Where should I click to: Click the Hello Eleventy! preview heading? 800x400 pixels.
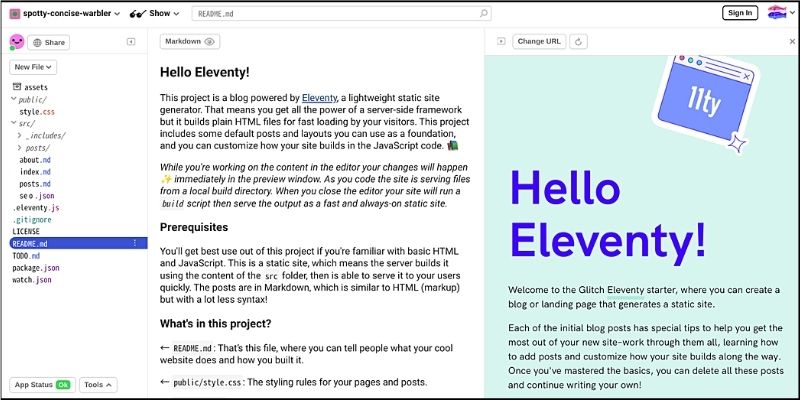608,216
